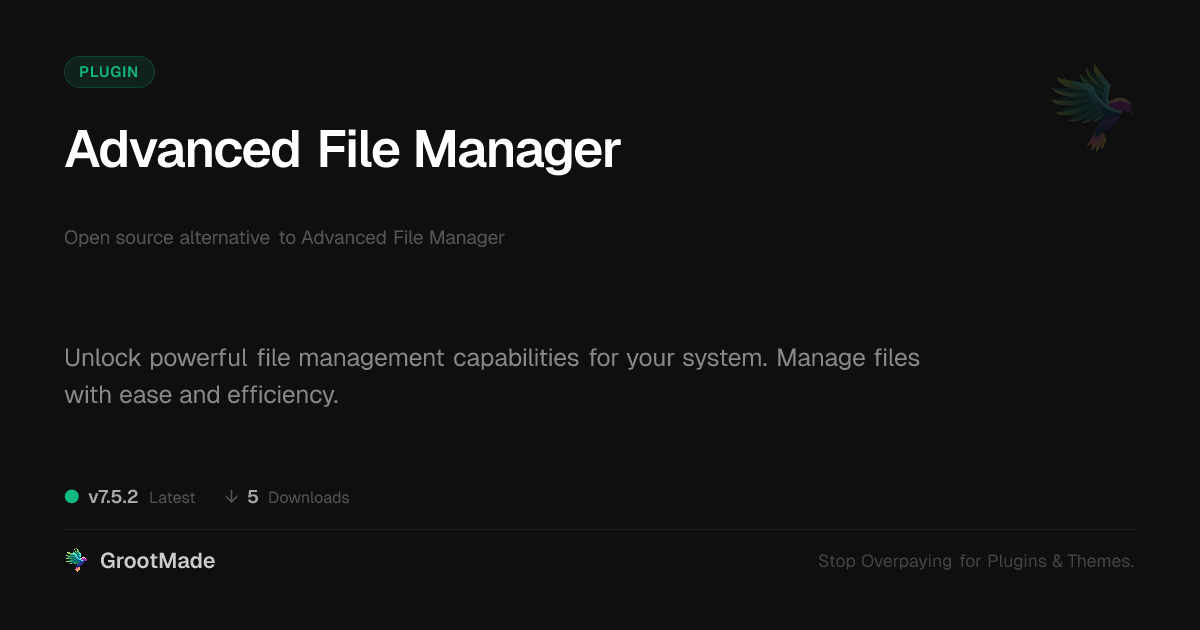This screenshot has height=630, width=1200.
Task: Click the small GrootMade logo icon in footer
Action: click(x=75, y=561)
